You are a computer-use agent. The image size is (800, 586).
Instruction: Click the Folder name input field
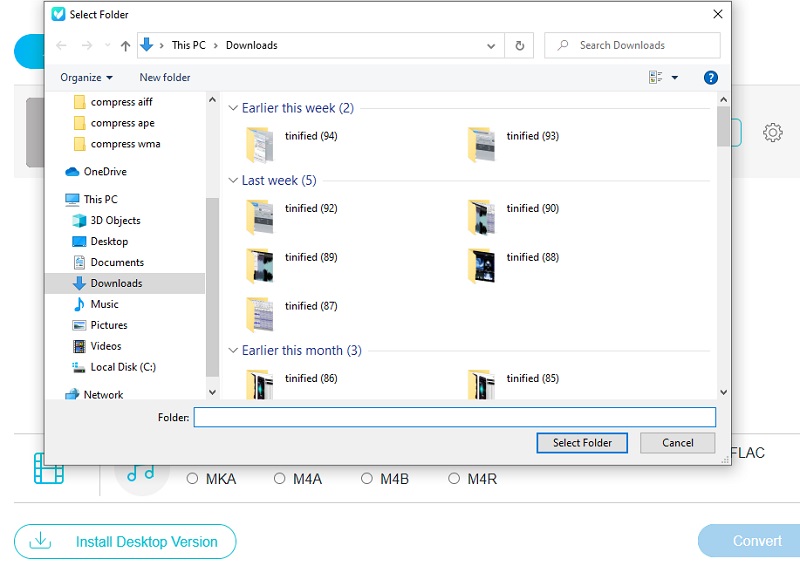tap(454, 417)
